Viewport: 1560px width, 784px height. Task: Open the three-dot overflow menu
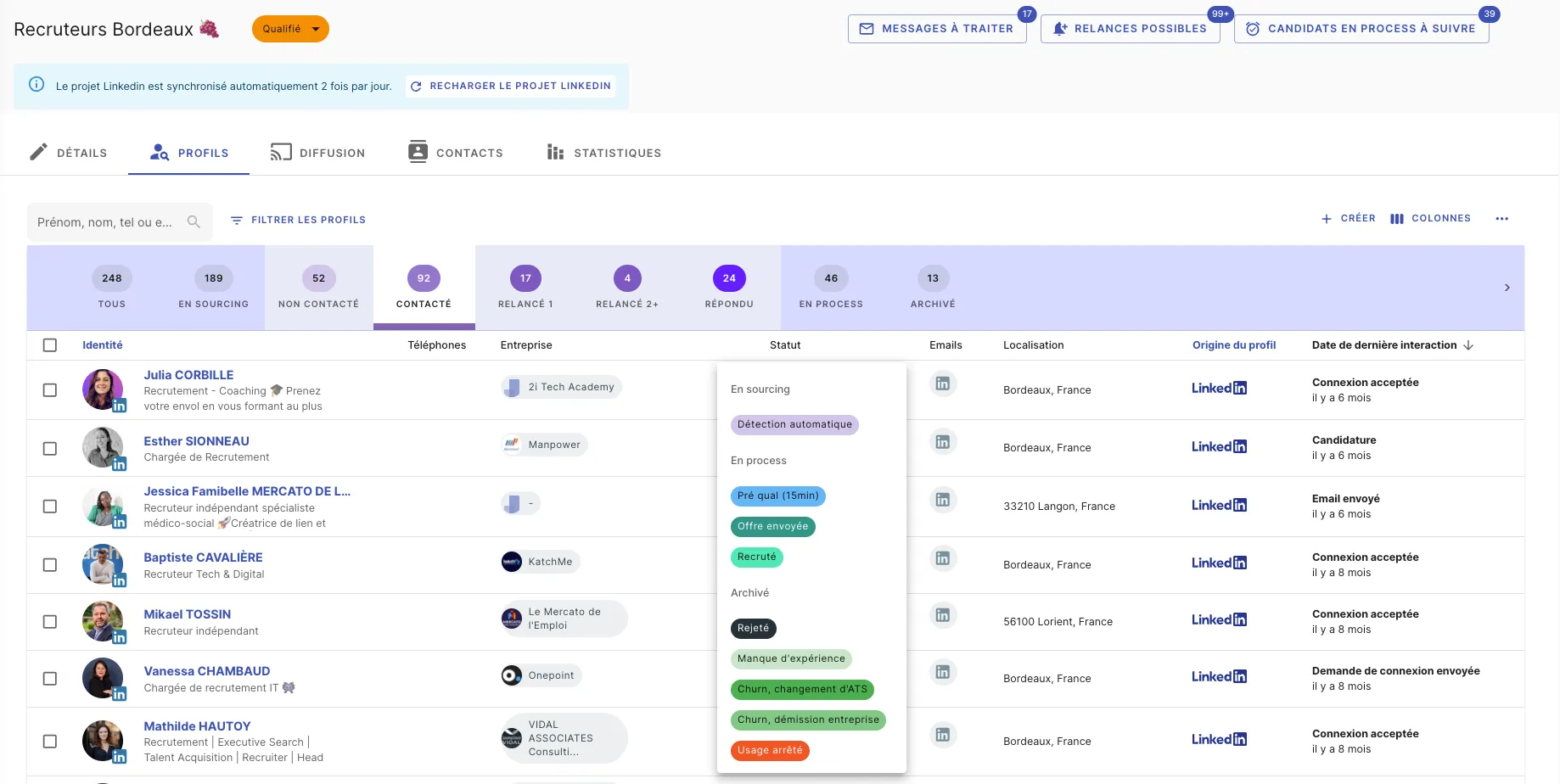[1502, 218]
